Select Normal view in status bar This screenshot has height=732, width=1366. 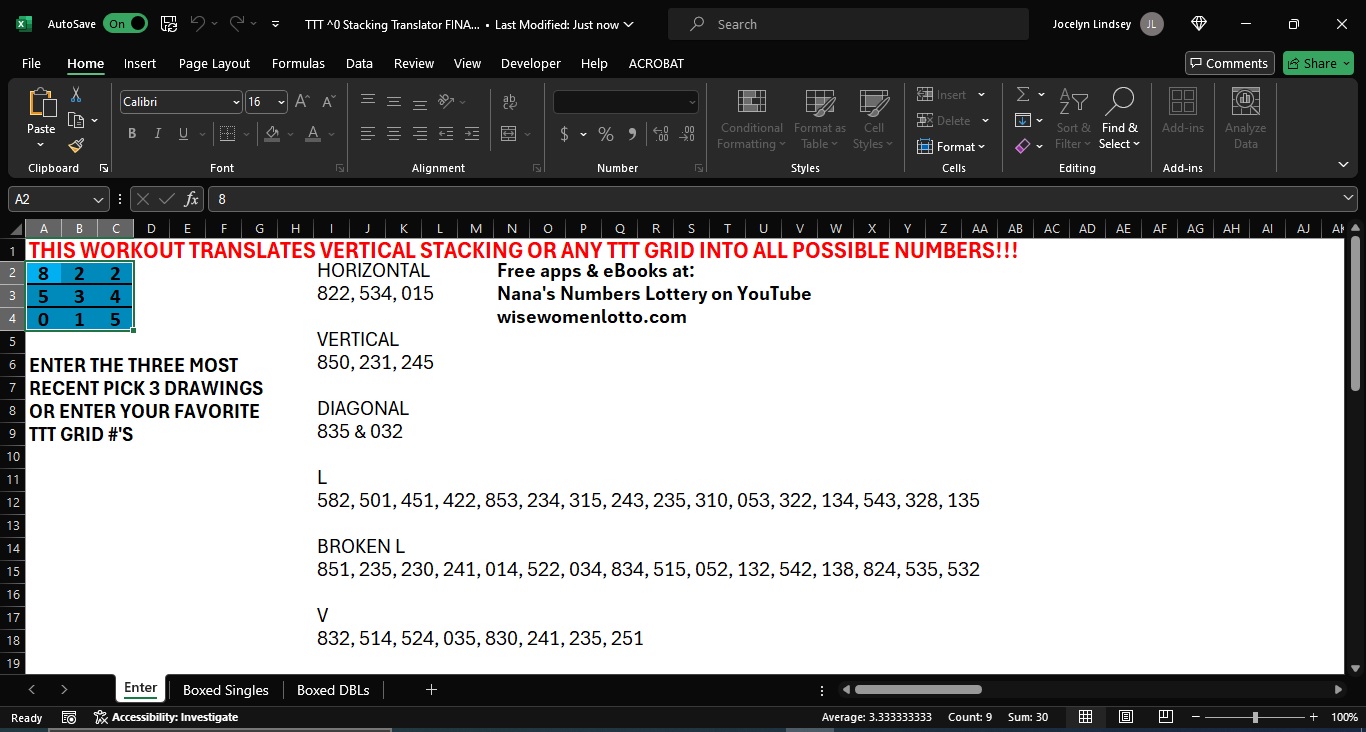coord(1086,717)
